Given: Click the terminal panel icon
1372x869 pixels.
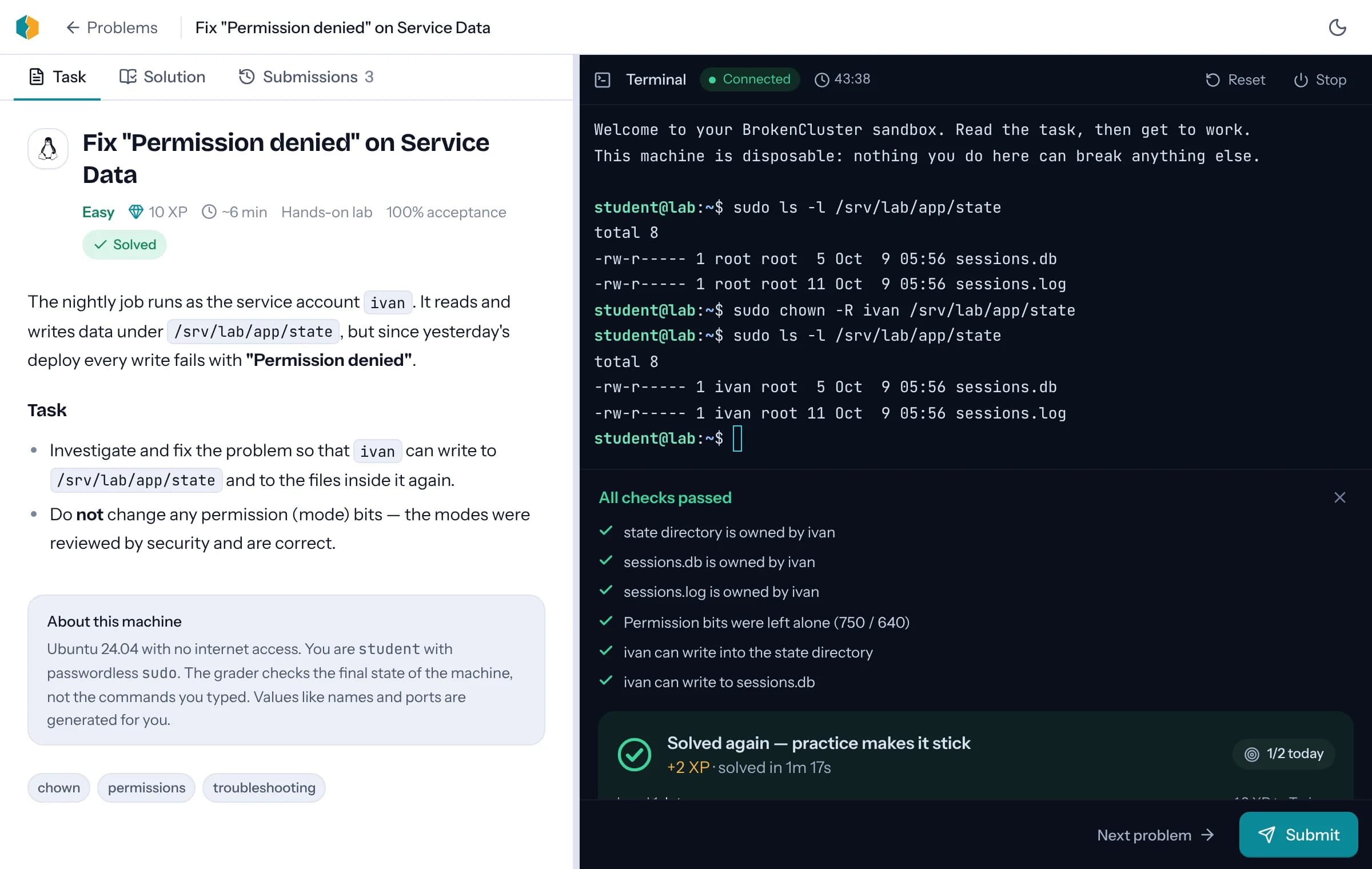Looking at the screenshot, I should 603,79.
